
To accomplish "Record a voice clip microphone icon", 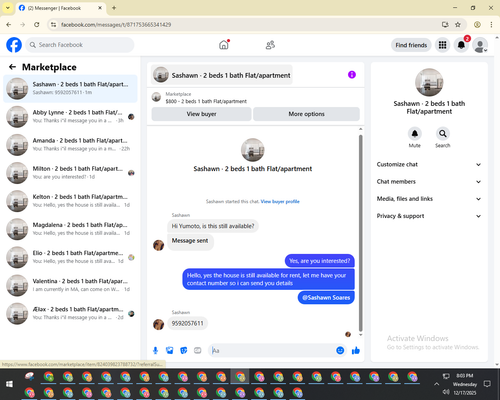I will [x=155, y=350].
